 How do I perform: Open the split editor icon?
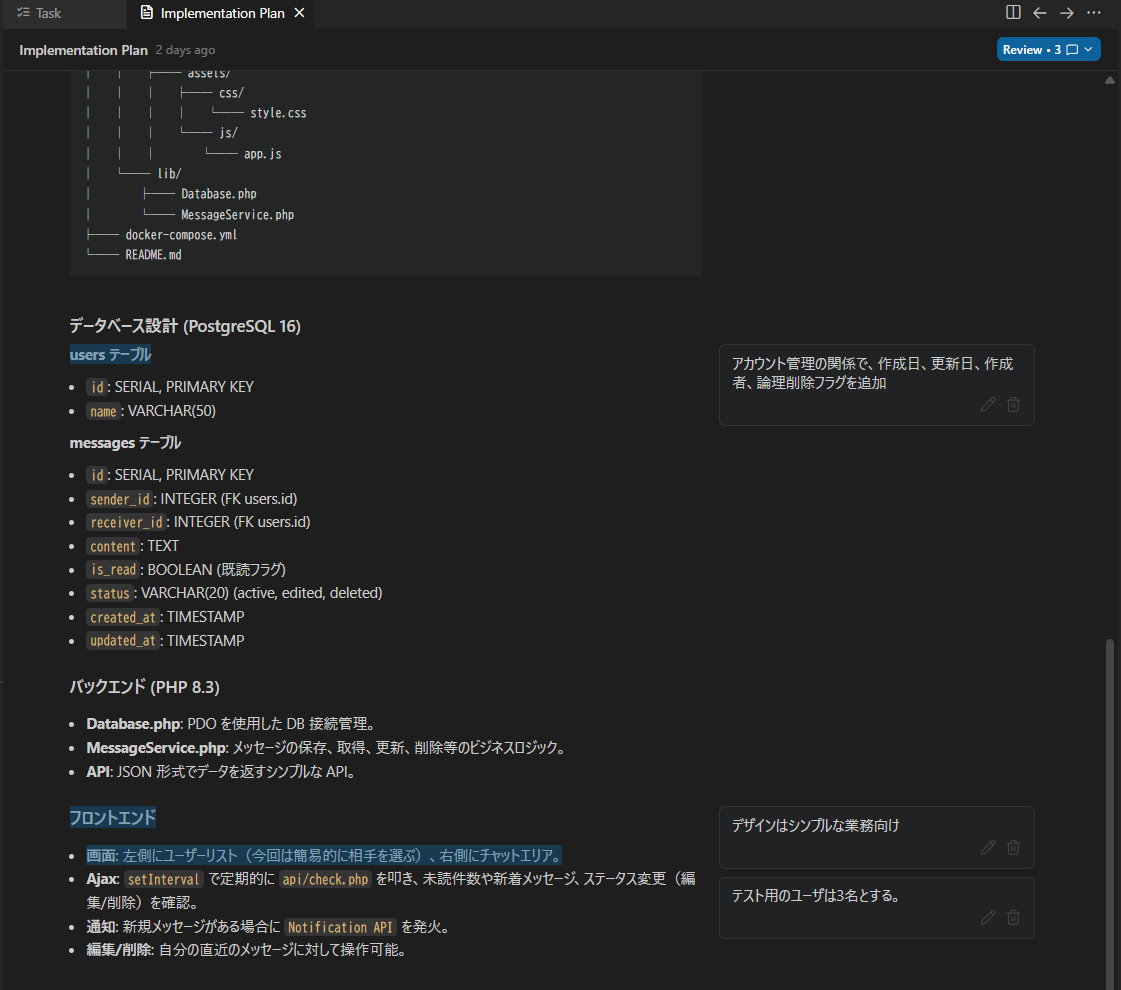(x=1013, y=13)
